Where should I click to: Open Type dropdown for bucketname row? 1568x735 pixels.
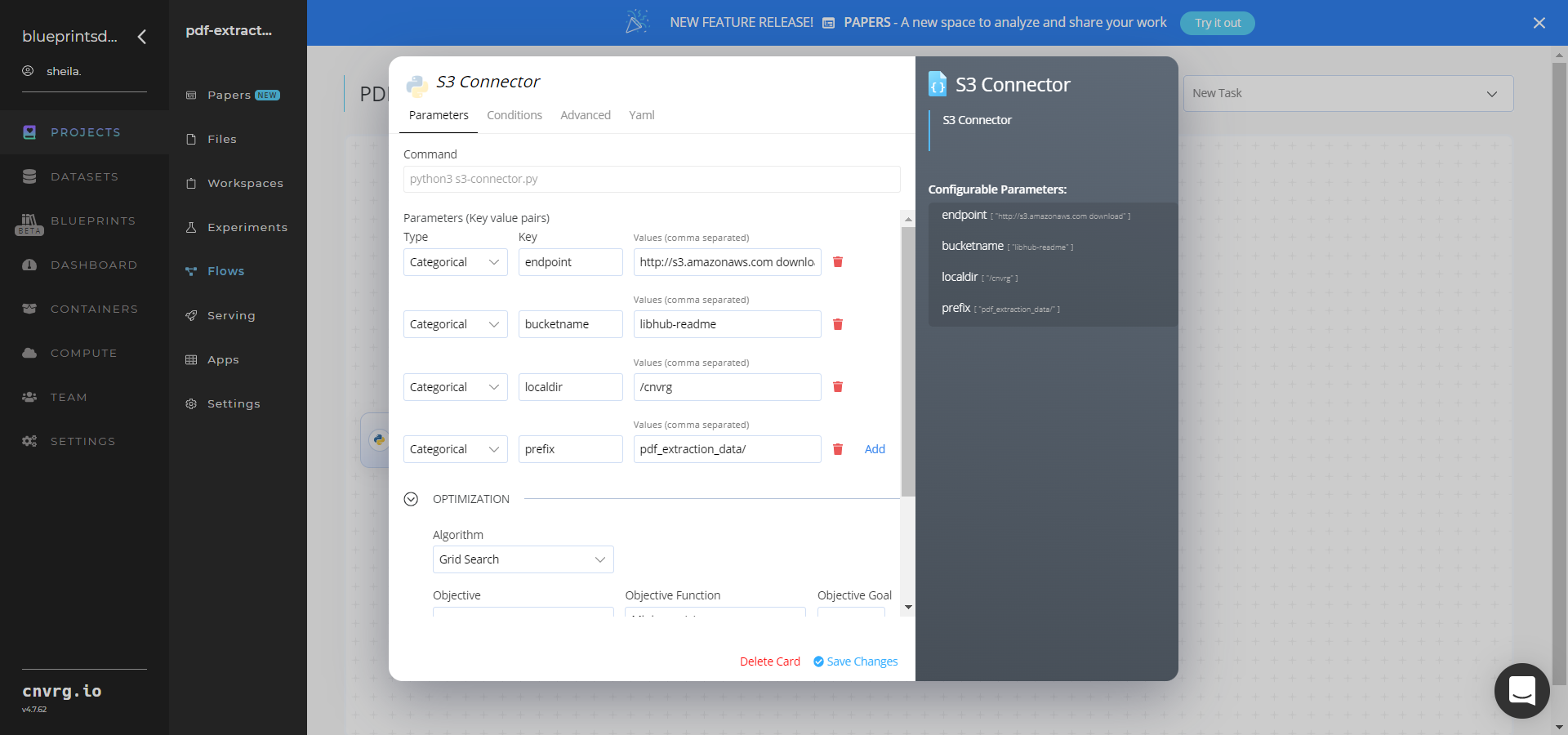point(456,324)
